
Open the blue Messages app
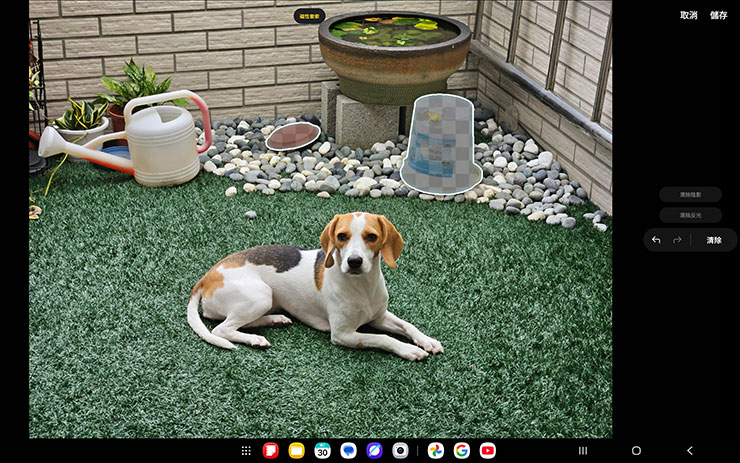point(348,451)
